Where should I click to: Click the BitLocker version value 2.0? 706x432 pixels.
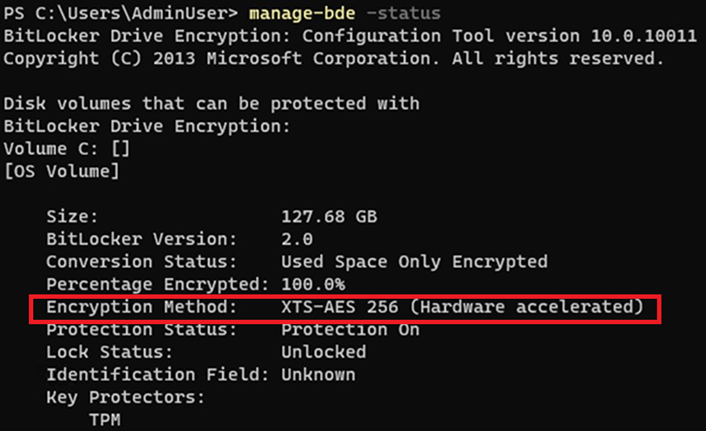tap(297, 238)
